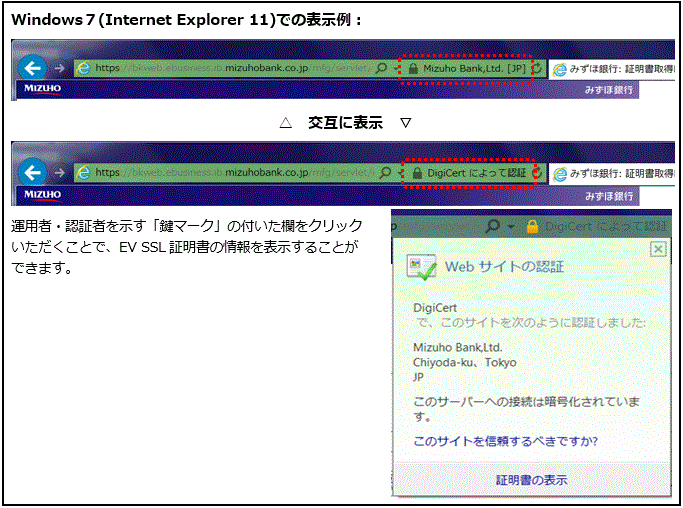The height and width of the screenshot is (508, 683).
Task: Click the DigiCert によって認証 label inside the red box
Action: coord(477,173)
